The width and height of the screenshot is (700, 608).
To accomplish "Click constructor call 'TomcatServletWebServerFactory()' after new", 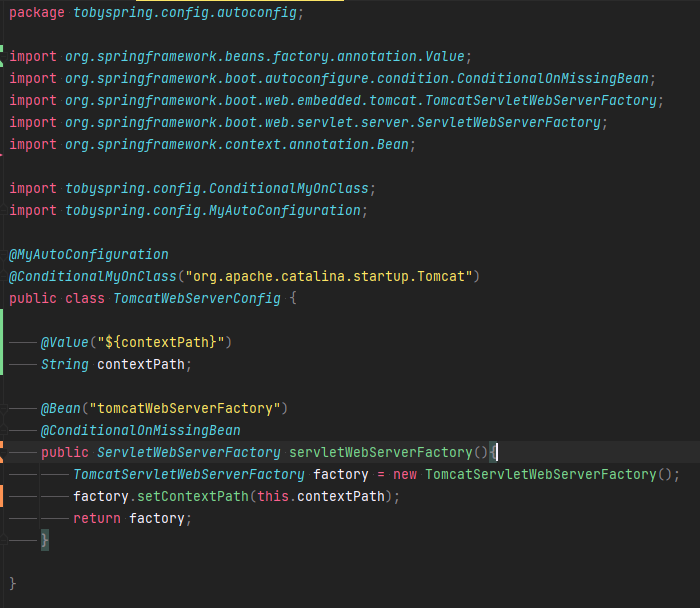I will [549, 474].
